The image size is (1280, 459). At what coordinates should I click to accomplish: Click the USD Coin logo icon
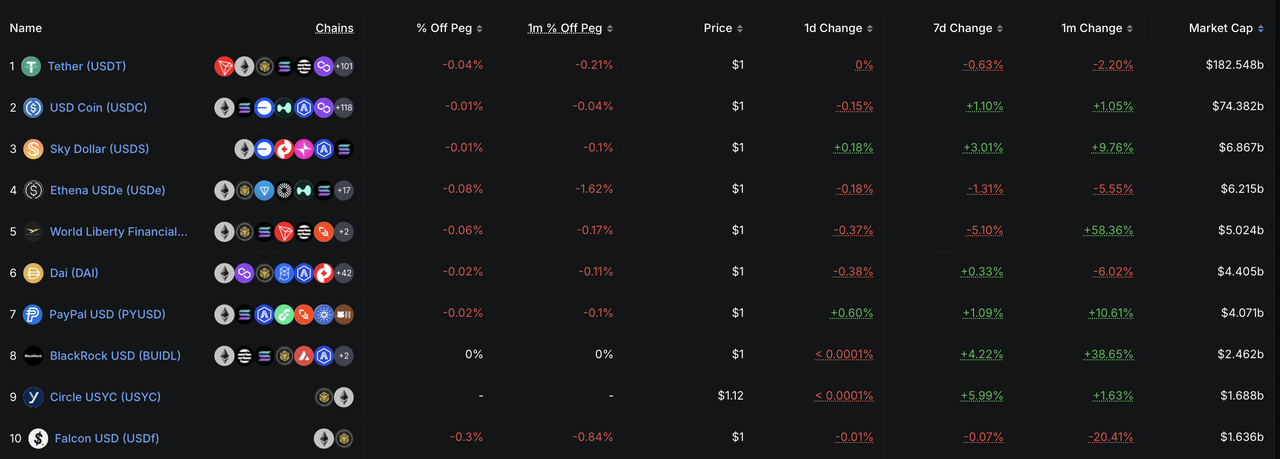click(x=33, y=107)
